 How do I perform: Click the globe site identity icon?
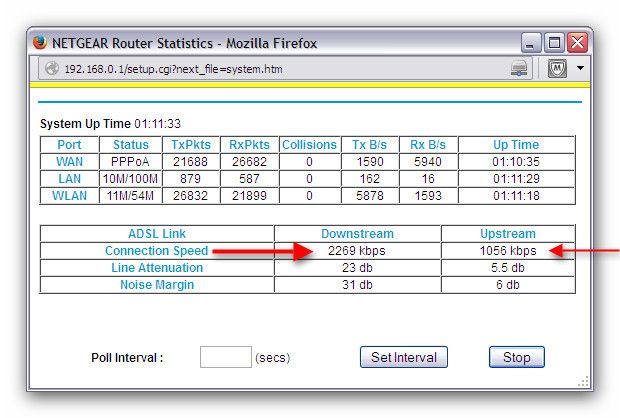[x=52, y=69]
